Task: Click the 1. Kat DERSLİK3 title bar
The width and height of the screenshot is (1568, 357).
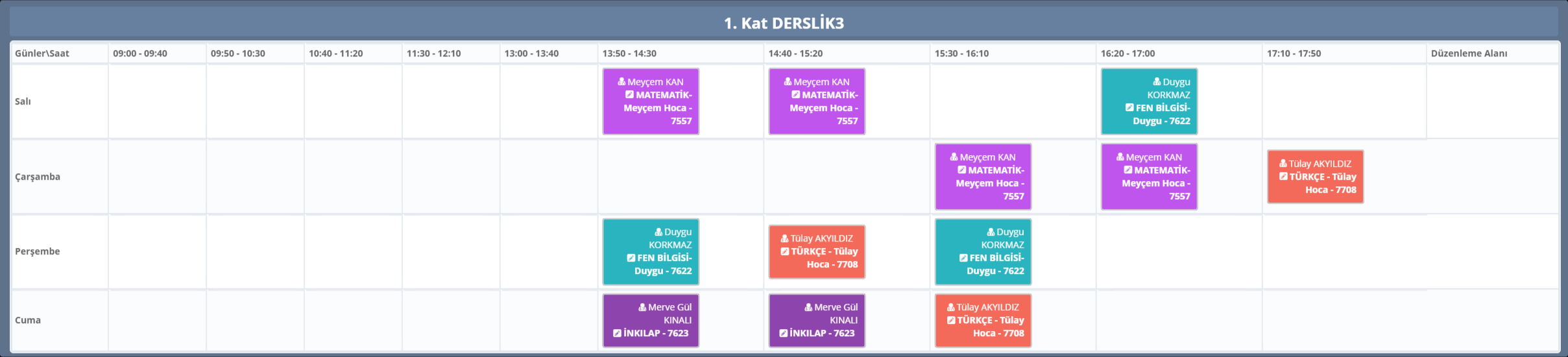Action: tap(784, 23)
